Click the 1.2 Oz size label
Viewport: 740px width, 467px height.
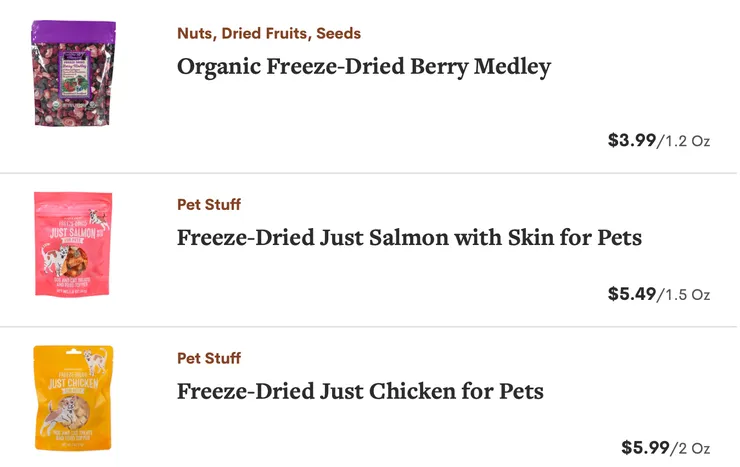click(687, 142)
